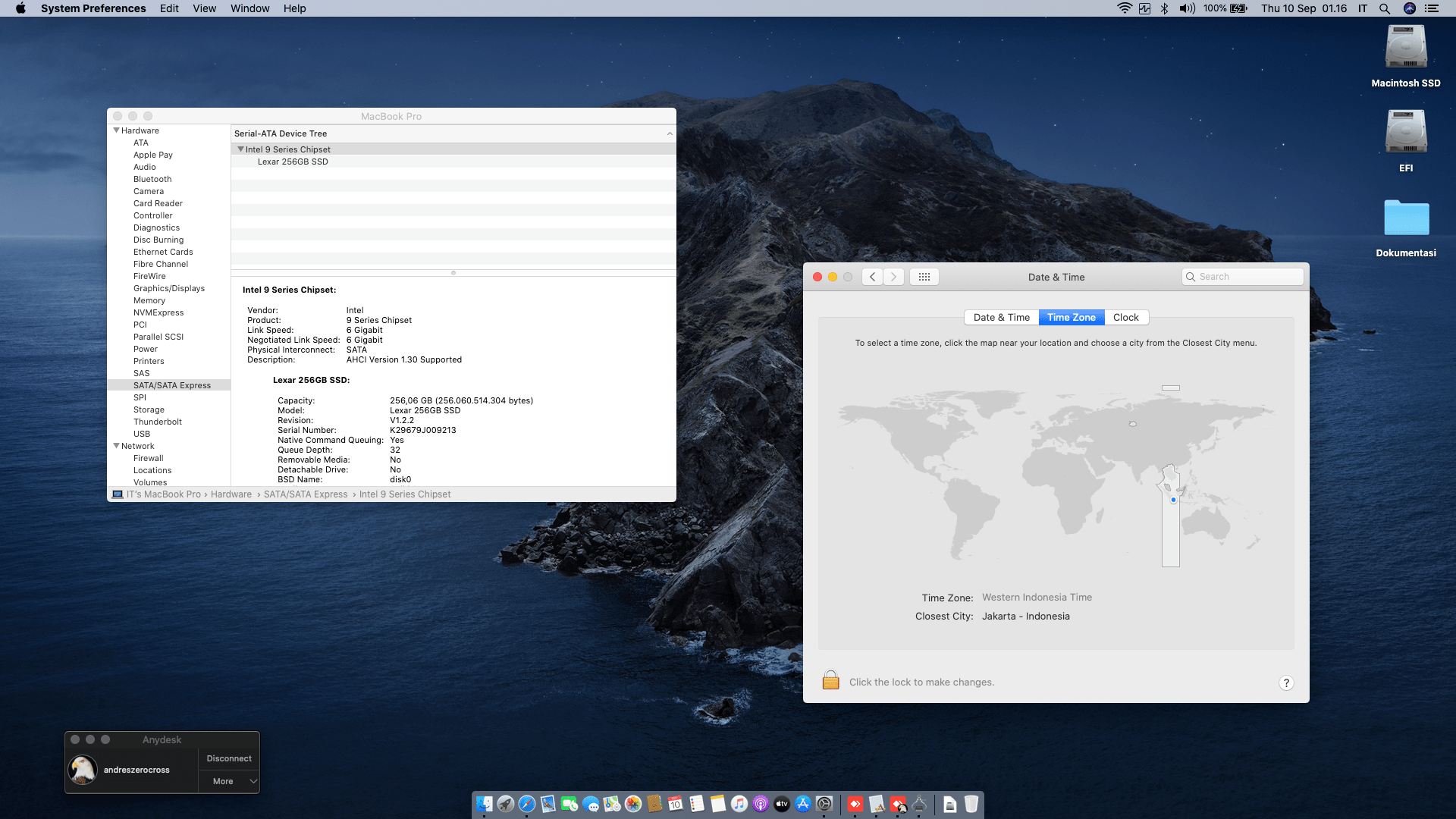Image resolution: width=1456 pixels, height=819 pixels.
Task: Open the Edit menu
Action: pyautogui.click(x=169, y=8)
